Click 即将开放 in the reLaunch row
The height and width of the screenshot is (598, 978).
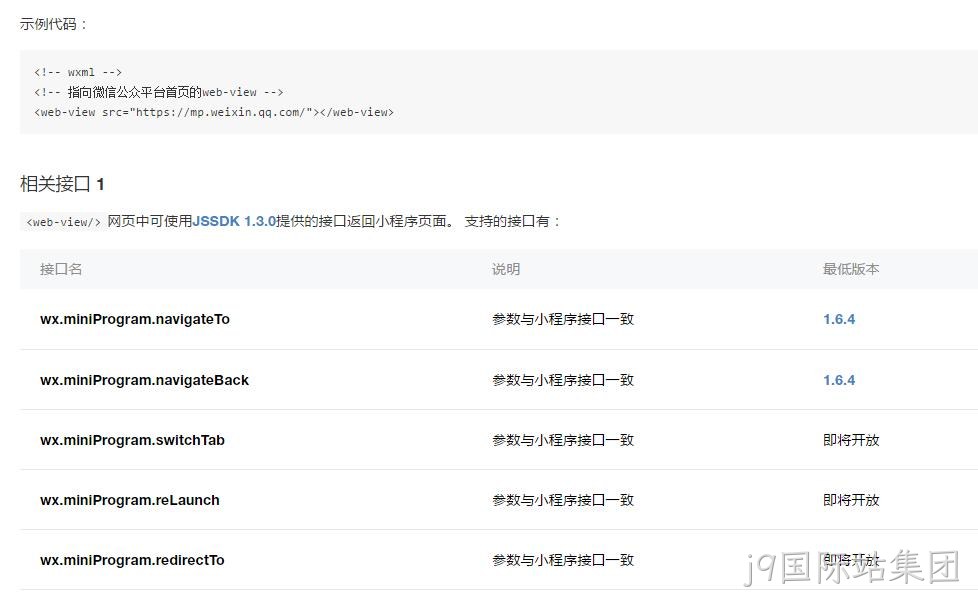(x=851, y=500)
